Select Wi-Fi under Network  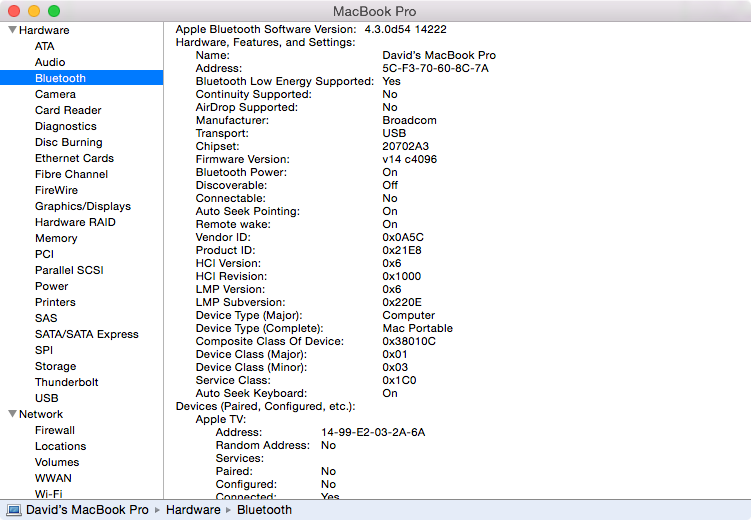click(x=48, y=494)
